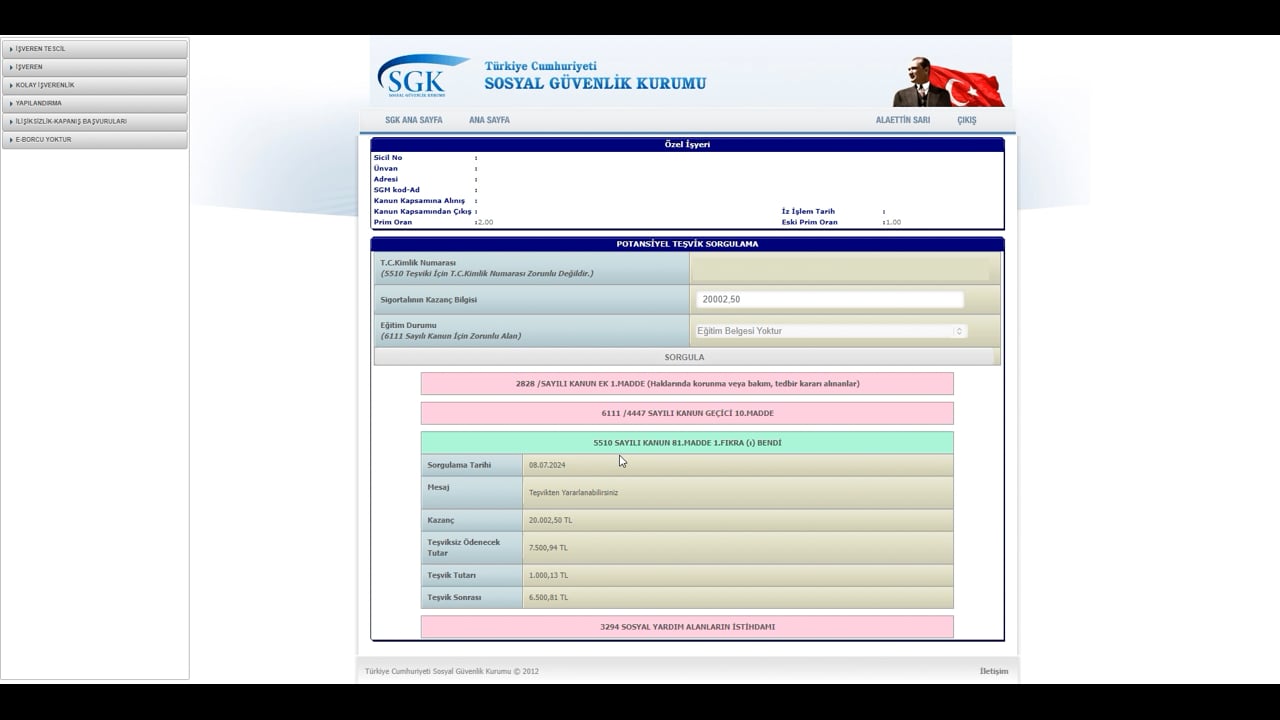This screenshot has width=1280, height=720.
Task: Click the SORGULA button
Action: point(685,357)
